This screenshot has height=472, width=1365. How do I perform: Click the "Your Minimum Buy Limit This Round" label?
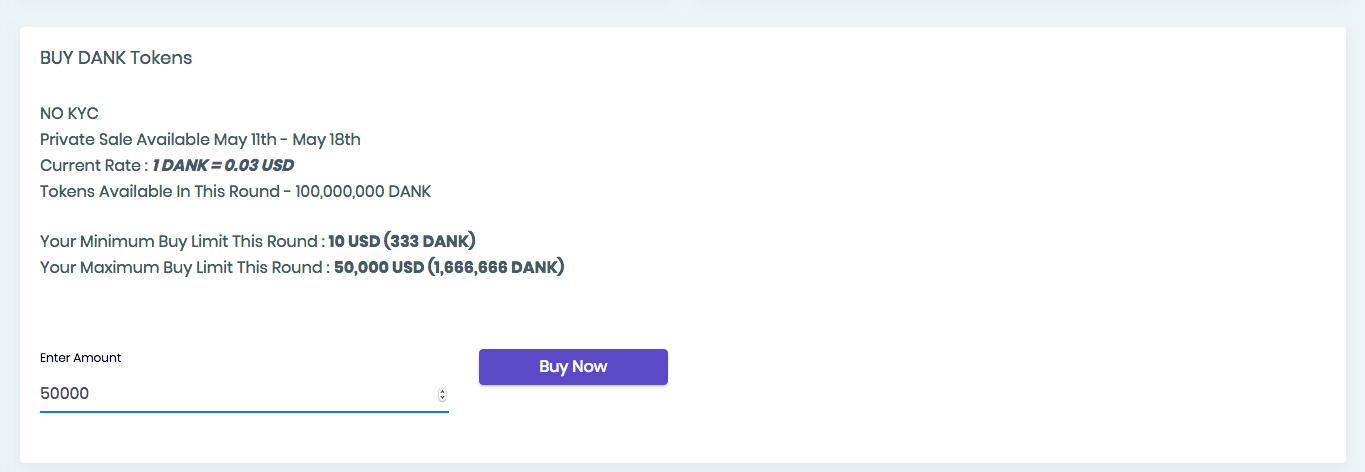pyautogui.click(x=182, y=242)
